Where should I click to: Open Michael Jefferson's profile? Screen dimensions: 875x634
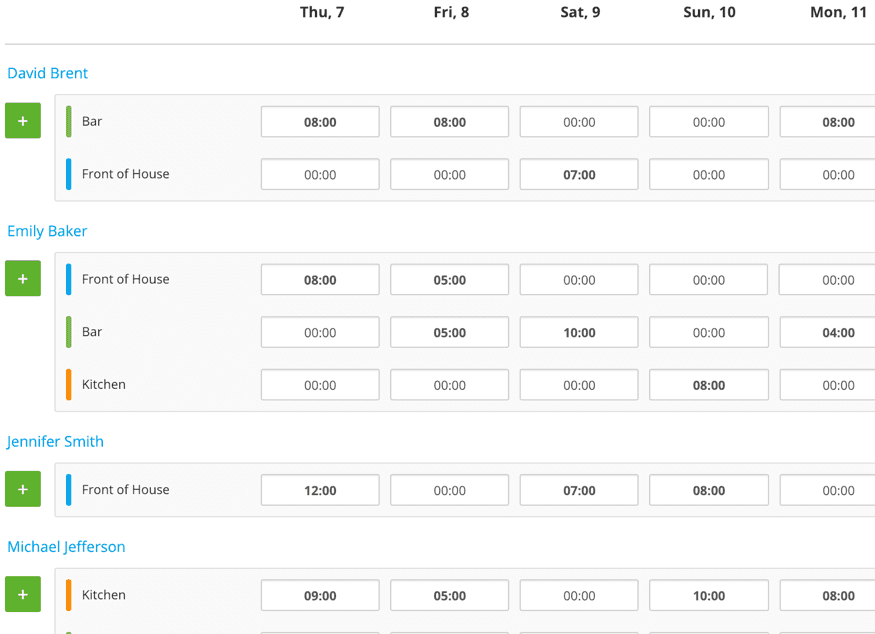point(66,546)
